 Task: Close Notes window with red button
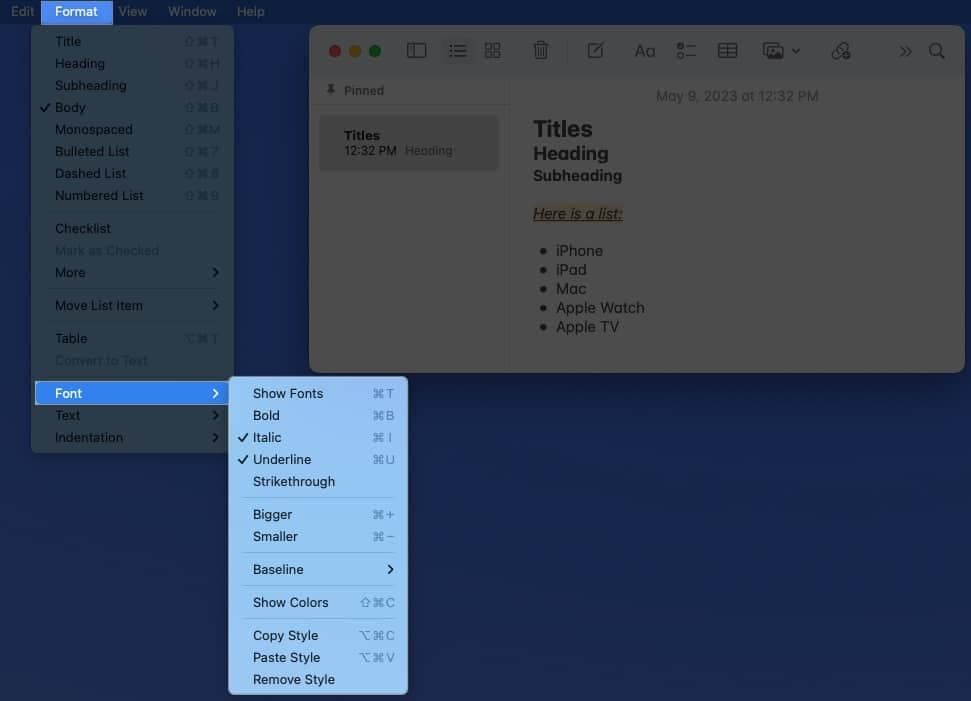click(335, 51)
